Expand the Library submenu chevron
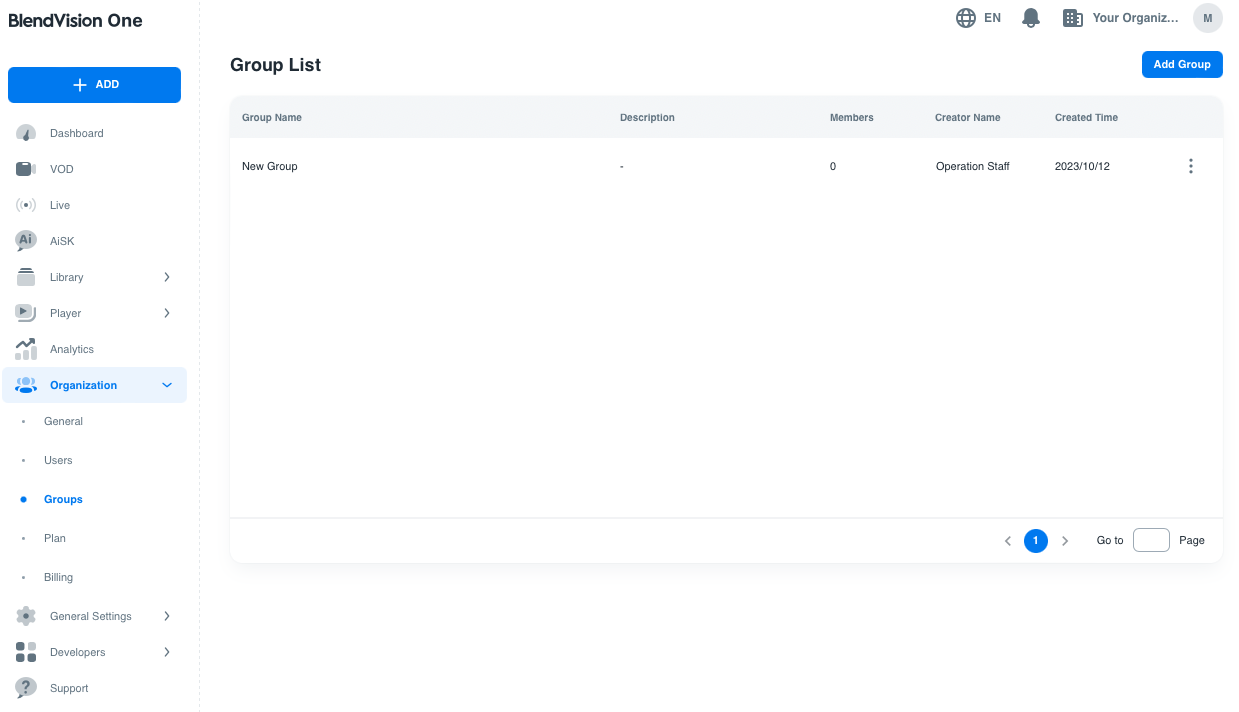 click(x=167, y=277)
